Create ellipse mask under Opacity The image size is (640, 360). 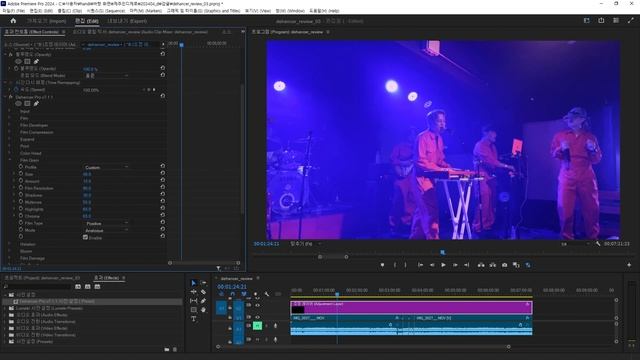click(18, 62)
